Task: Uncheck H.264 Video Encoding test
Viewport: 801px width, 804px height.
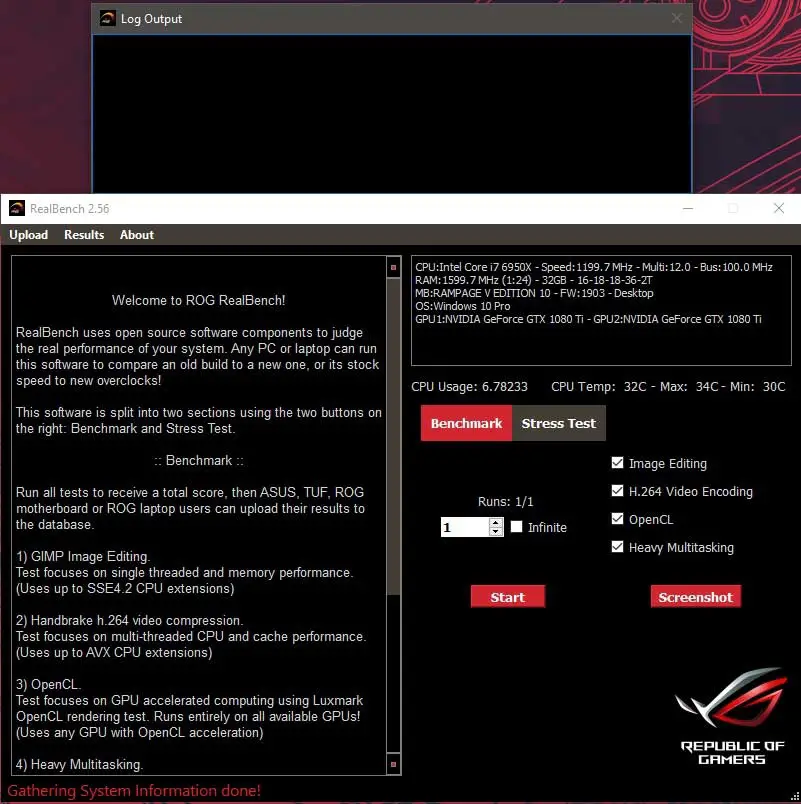Action: pyautogui.click(x=617, y=491)
